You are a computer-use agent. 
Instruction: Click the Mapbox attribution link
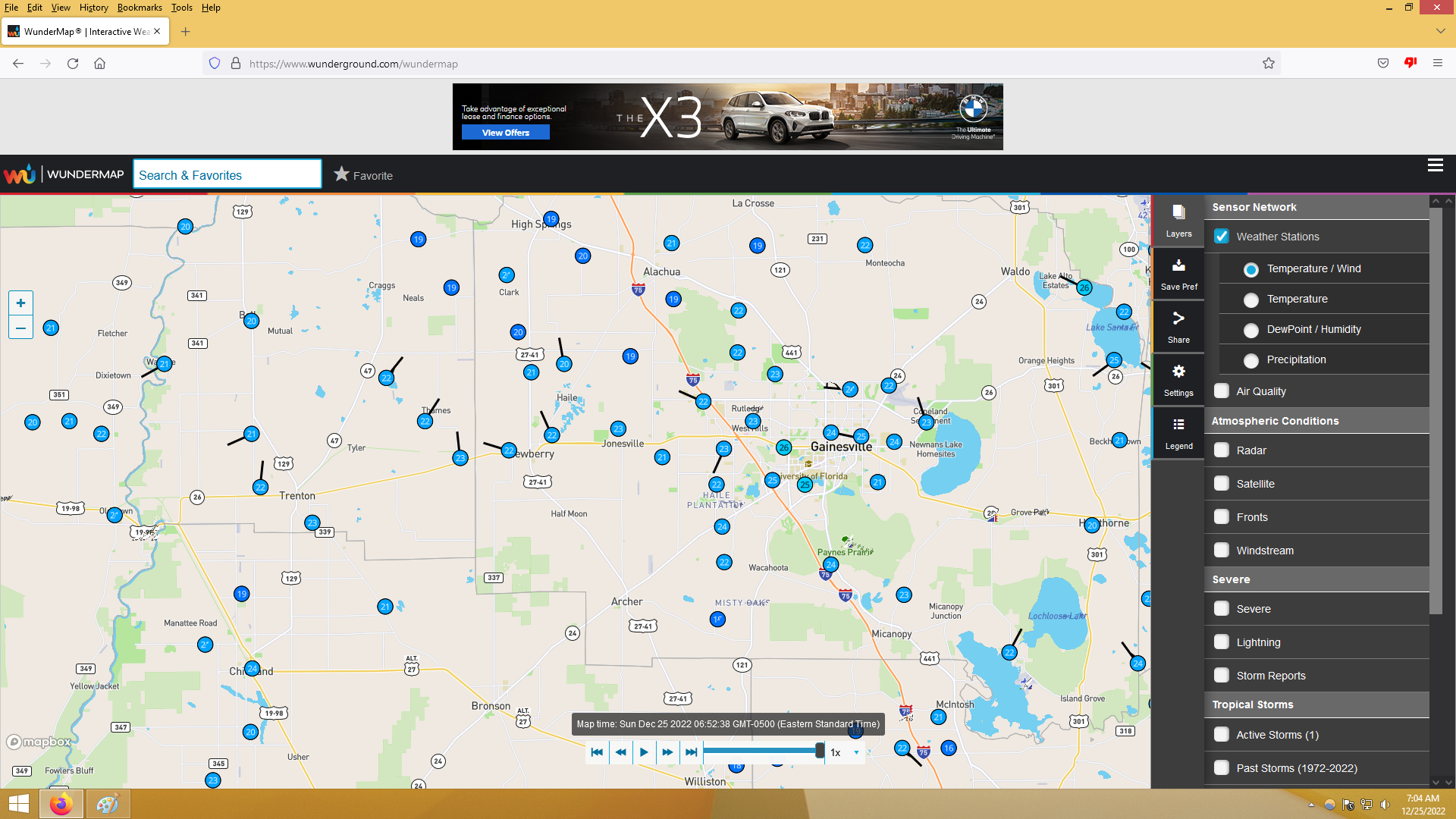pos(39,742)
